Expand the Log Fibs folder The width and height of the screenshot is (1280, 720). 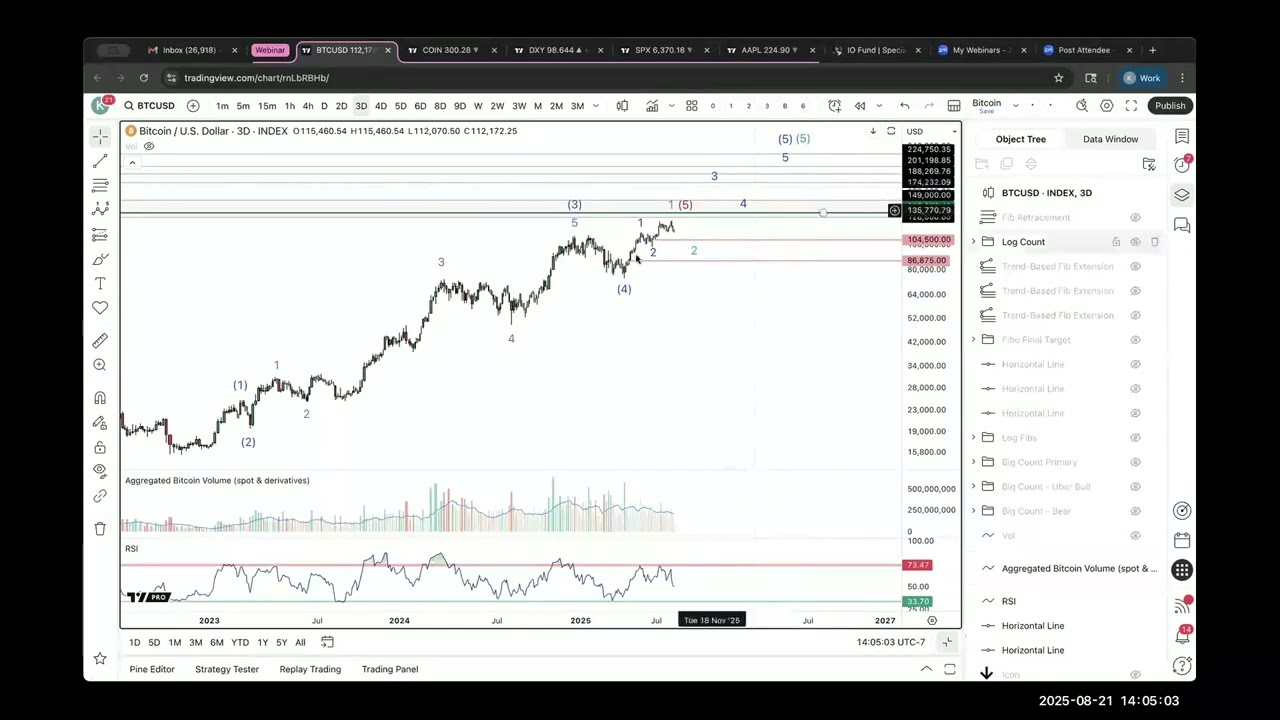(x=974, y=438)
